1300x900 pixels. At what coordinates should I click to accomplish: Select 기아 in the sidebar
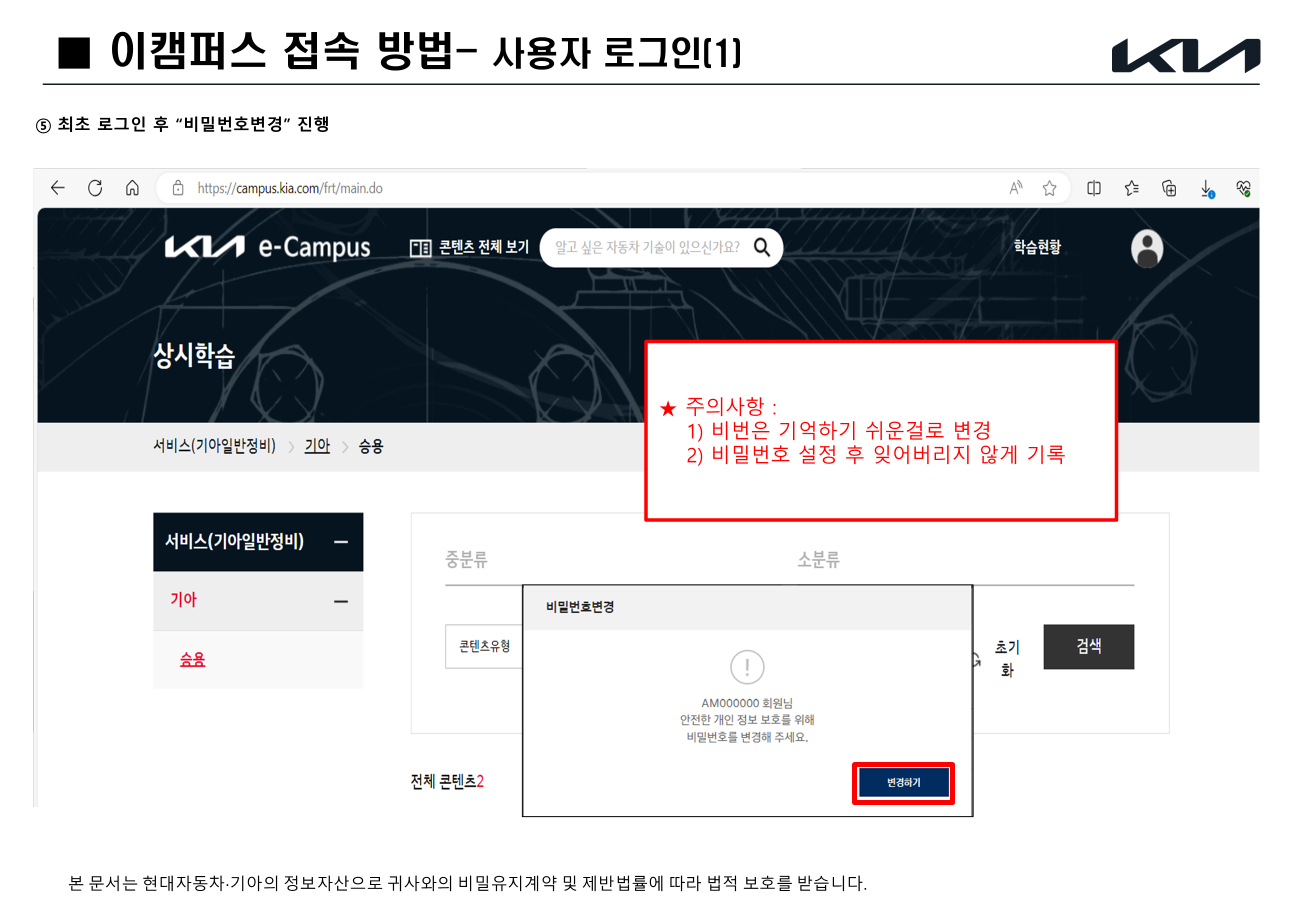pos(184,600)
